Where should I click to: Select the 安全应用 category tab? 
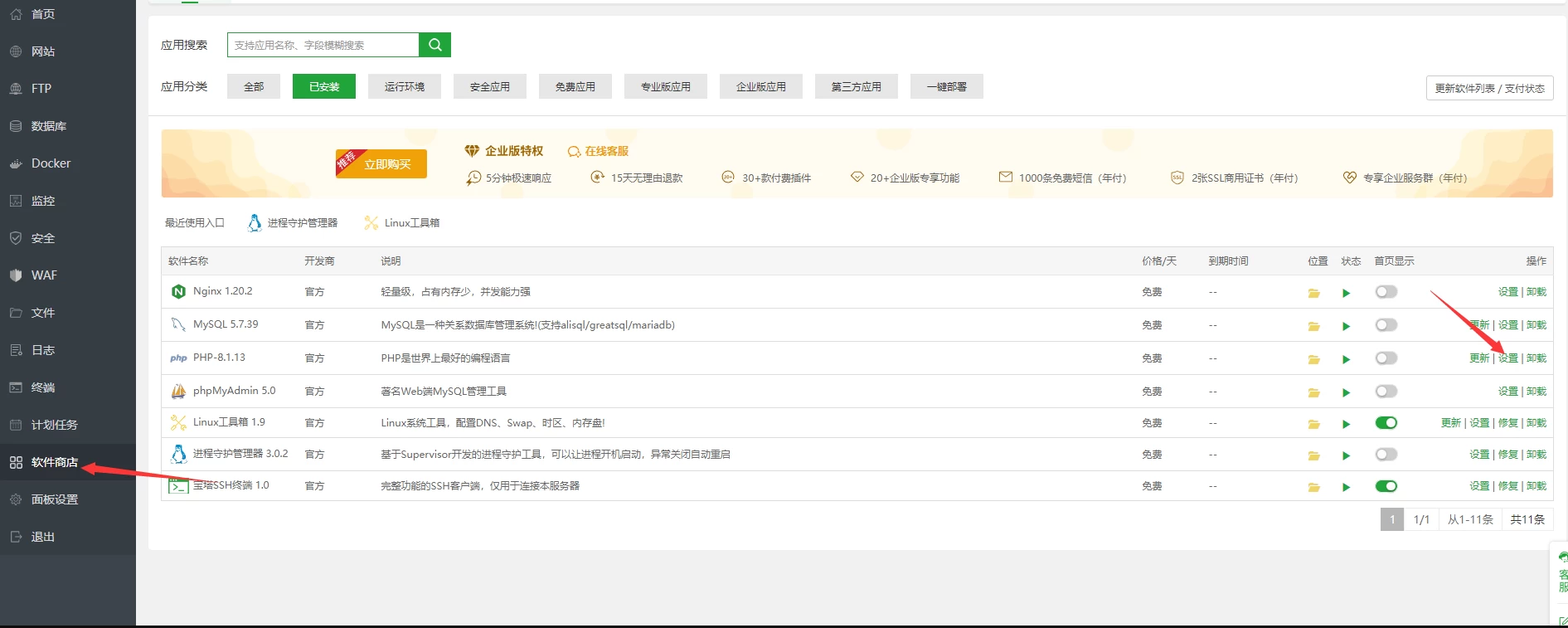[490, 86]
